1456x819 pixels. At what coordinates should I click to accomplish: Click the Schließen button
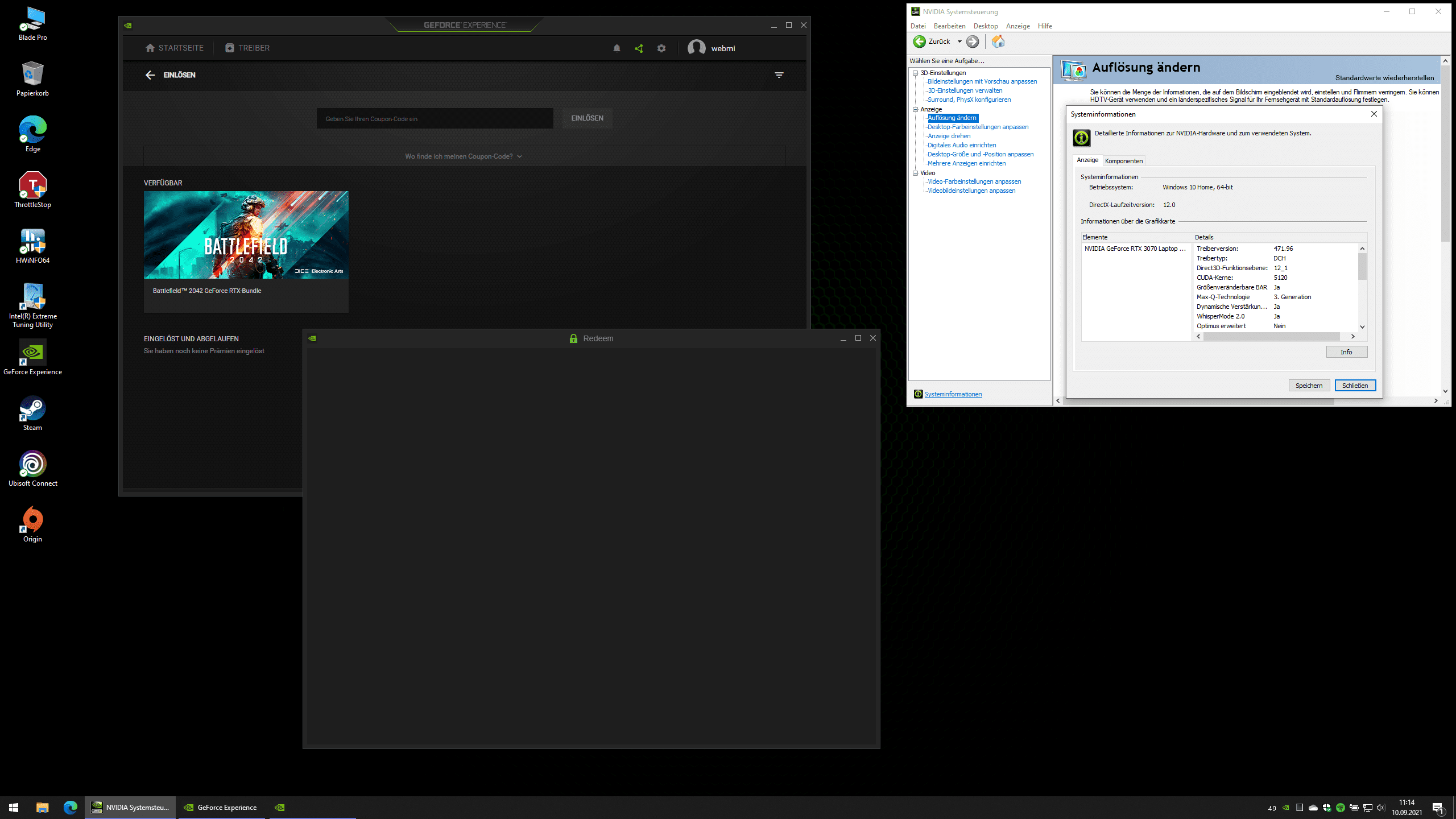click(1355, 386)
